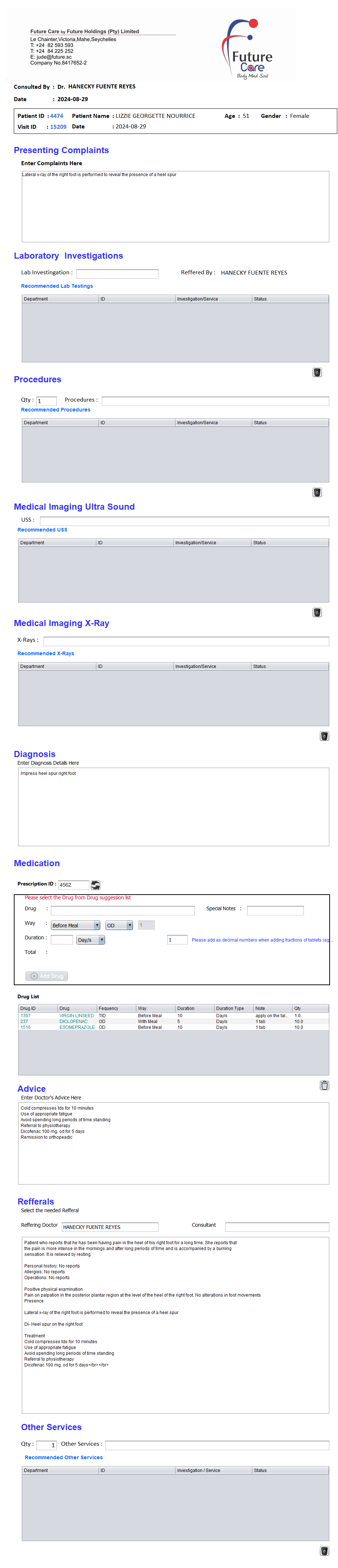Screen dimensions: 338x1568
Task: Delete entry from Ultra Sound table using trash icon
Action: [x=317, y=612]
